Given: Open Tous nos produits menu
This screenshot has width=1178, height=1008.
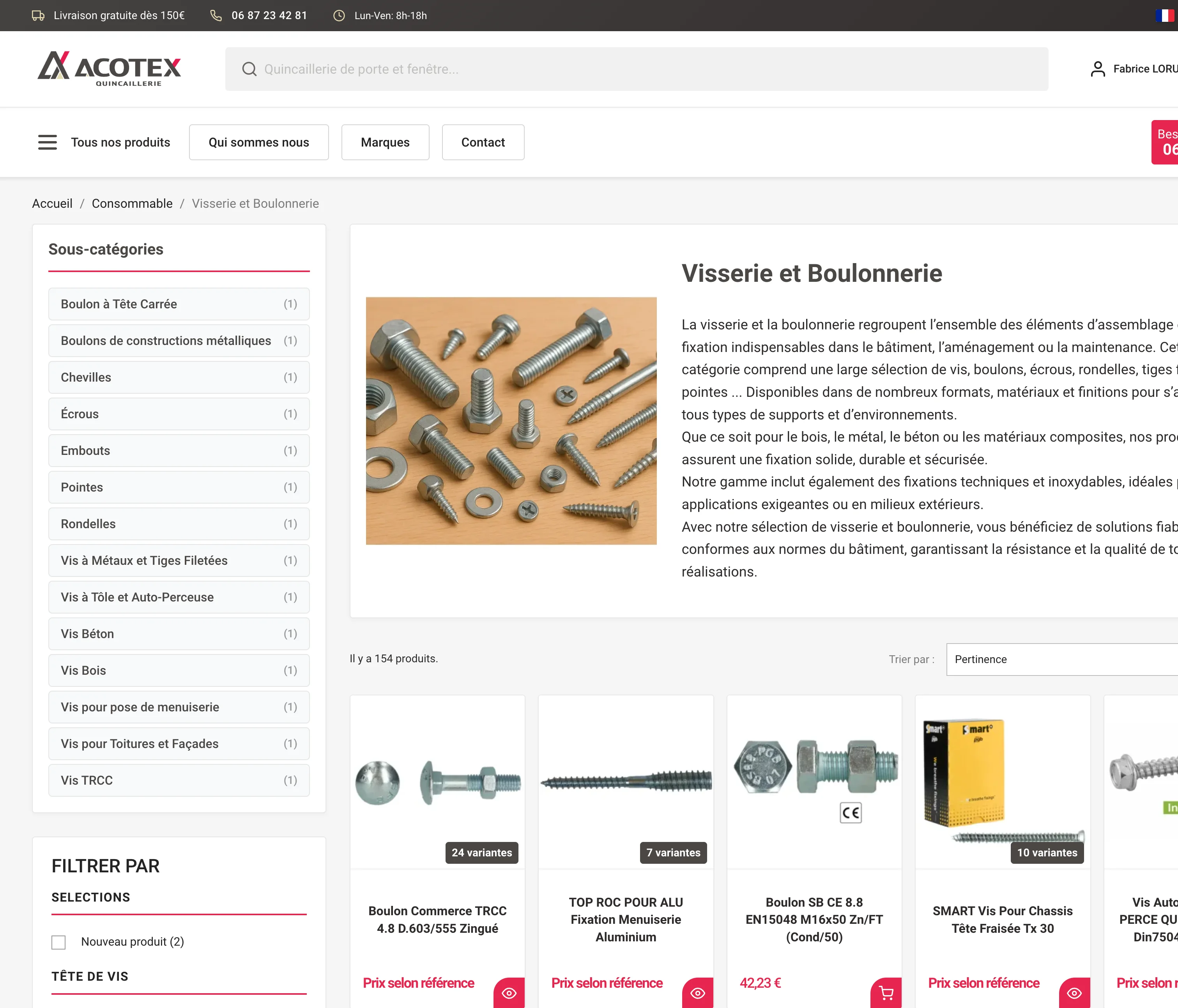Looking at the screenshot, I should click(x=120, y=142).
